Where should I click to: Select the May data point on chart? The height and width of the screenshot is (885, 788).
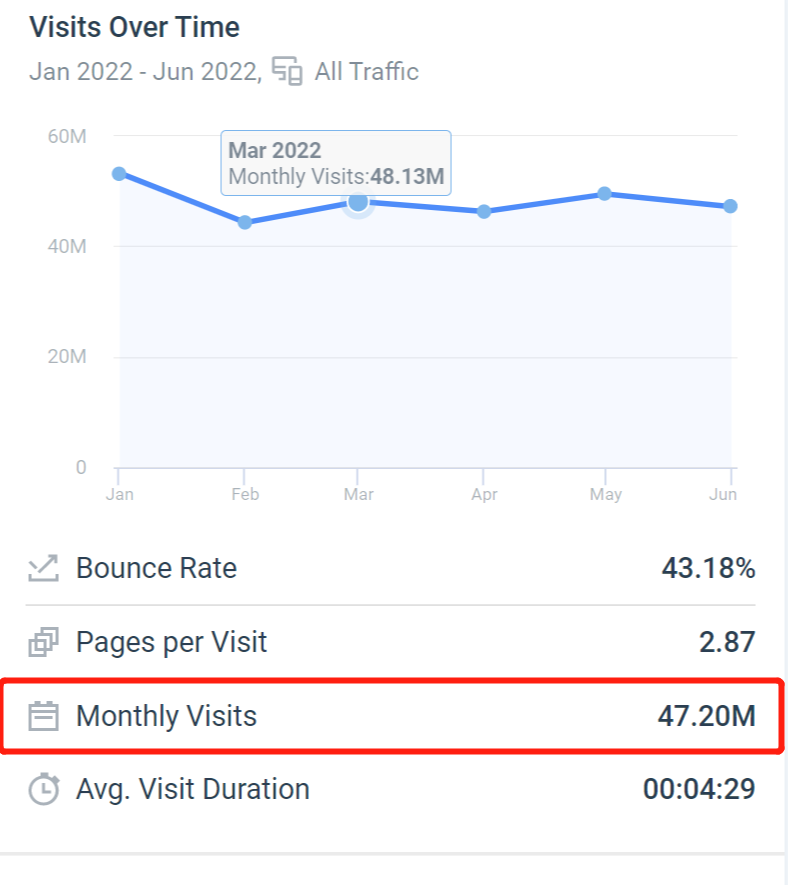click(x=605, y=193)
